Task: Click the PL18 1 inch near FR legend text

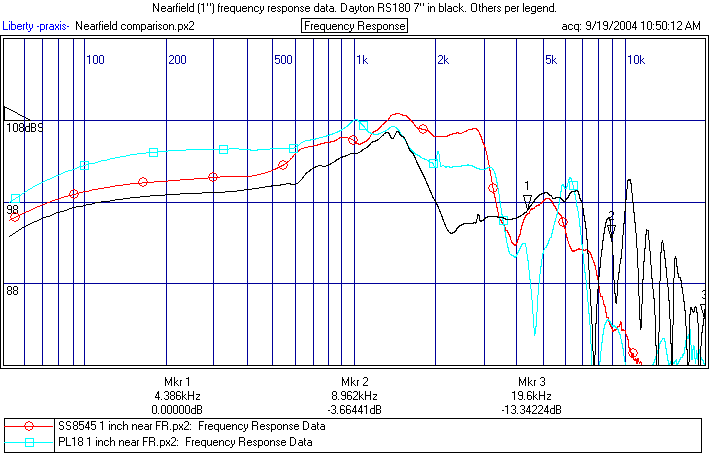Action: click(x=185, y=441)
